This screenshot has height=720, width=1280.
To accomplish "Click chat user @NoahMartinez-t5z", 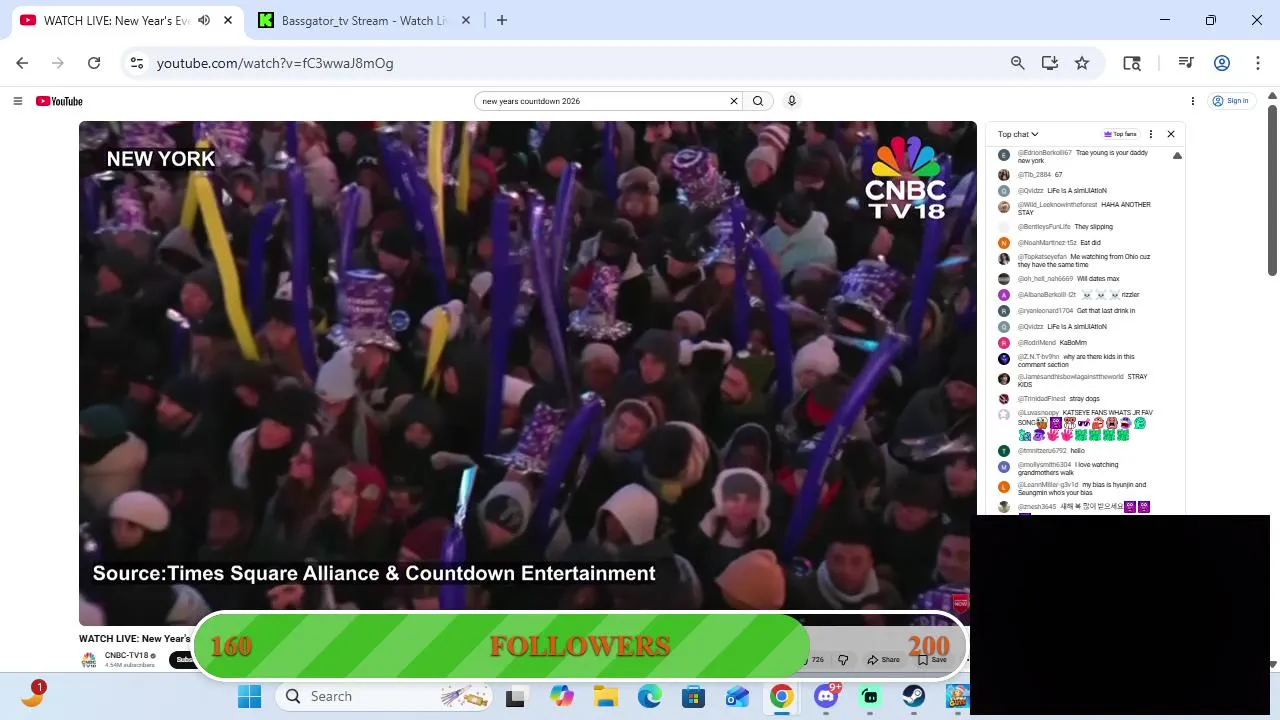I will [x=1047, y=243].
